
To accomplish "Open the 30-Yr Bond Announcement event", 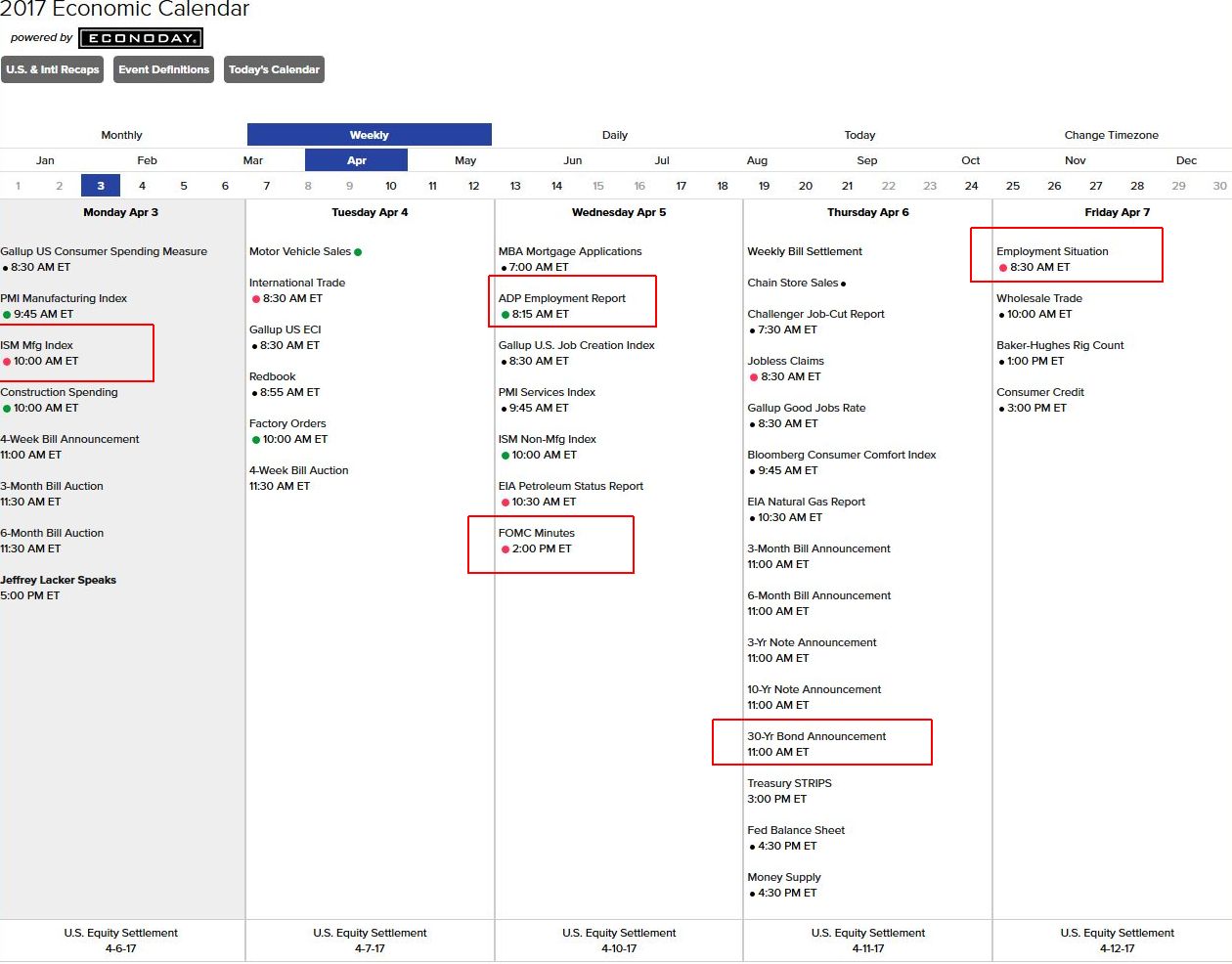I will pyautogui.click(x=817, y=736).
